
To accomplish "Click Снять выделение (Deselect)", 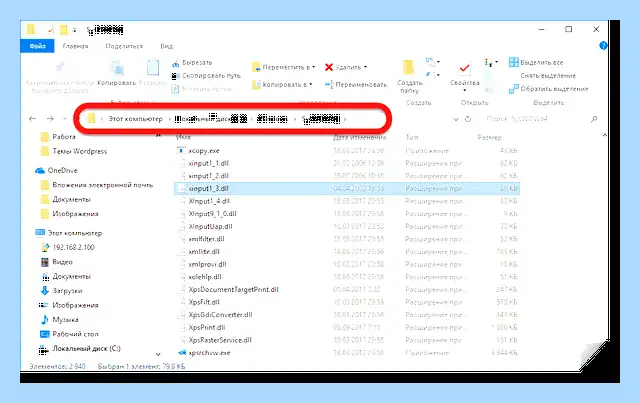I will [548, 76].
